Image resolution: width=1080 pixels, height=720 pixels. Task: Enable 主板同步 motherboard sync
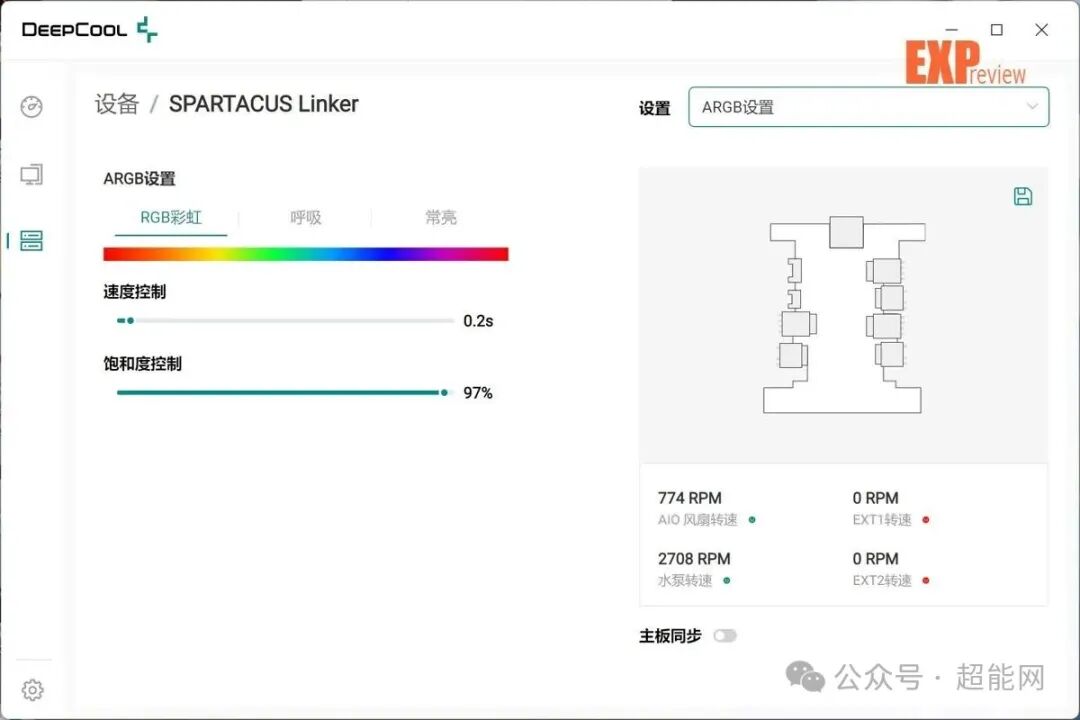pos(725,635)
